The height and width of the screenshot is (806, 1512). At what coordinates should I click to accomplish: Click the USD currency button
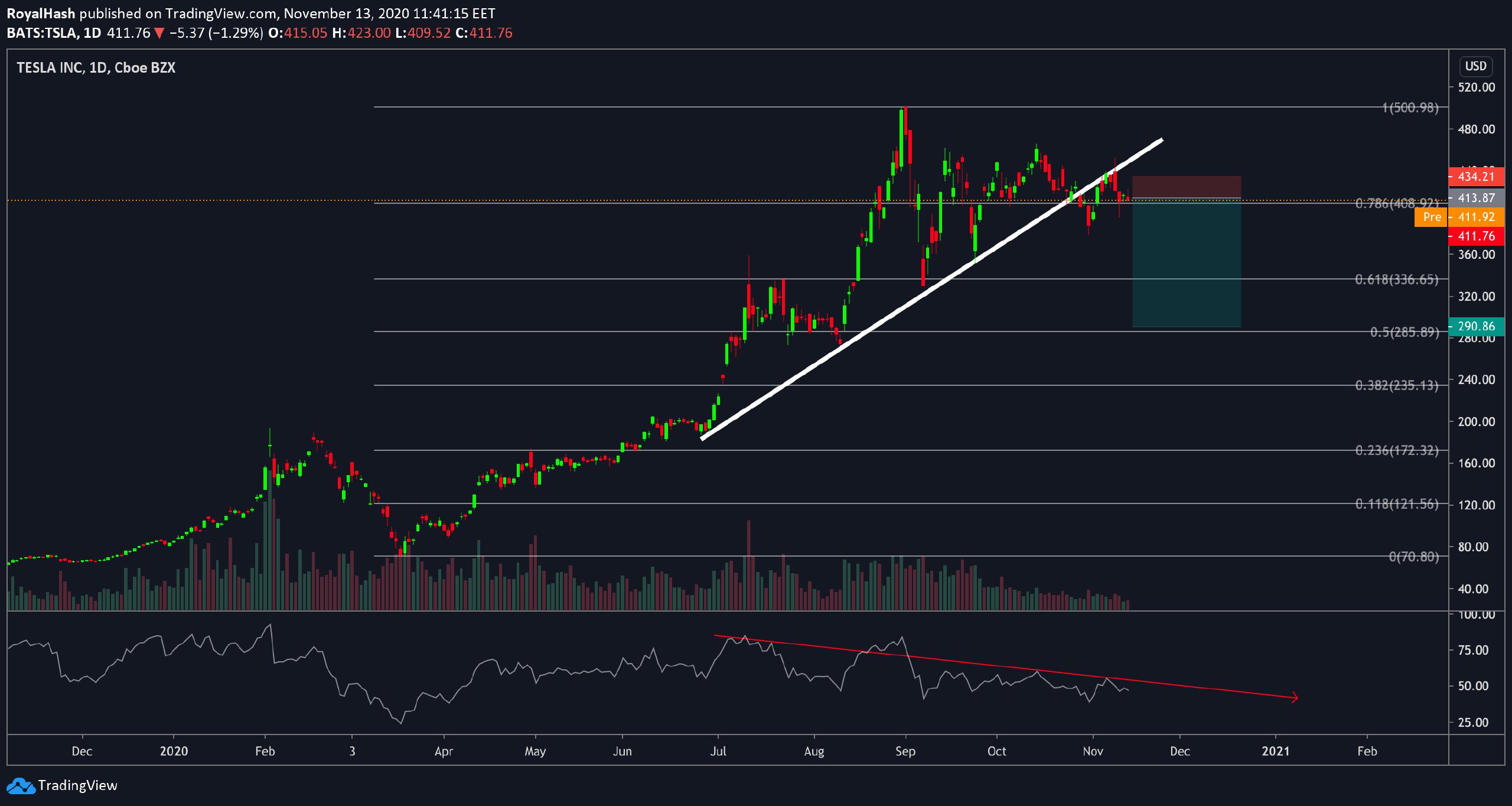1475,66
